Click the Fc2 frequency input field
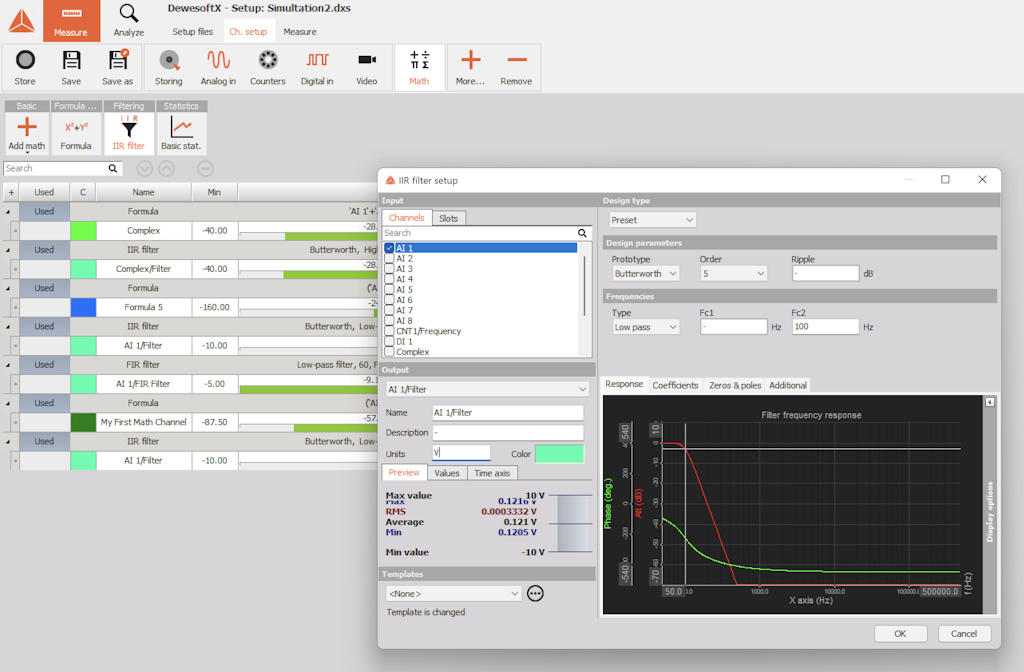1024x672 pixels. click(x=825, y=327)
